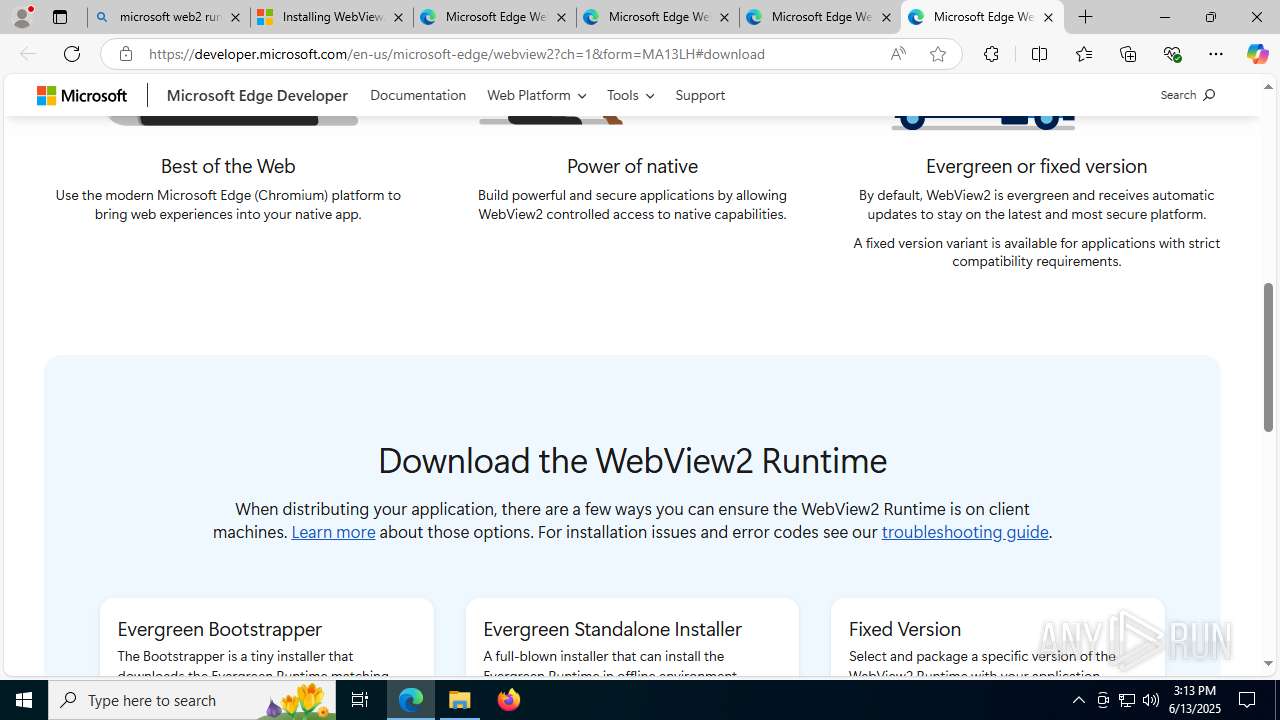
Task: Close the Installing WebView tab
Action: (398, 17)
